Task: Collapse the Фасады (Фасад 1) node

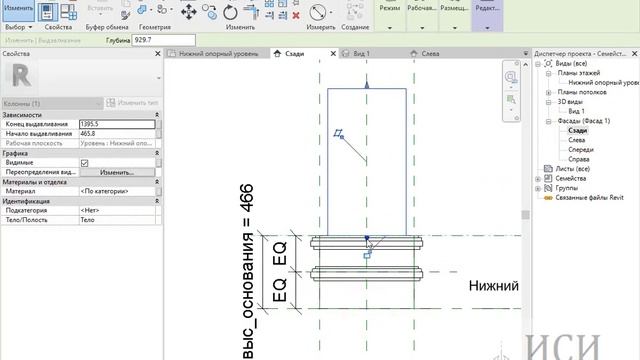Action: (549, 121)
